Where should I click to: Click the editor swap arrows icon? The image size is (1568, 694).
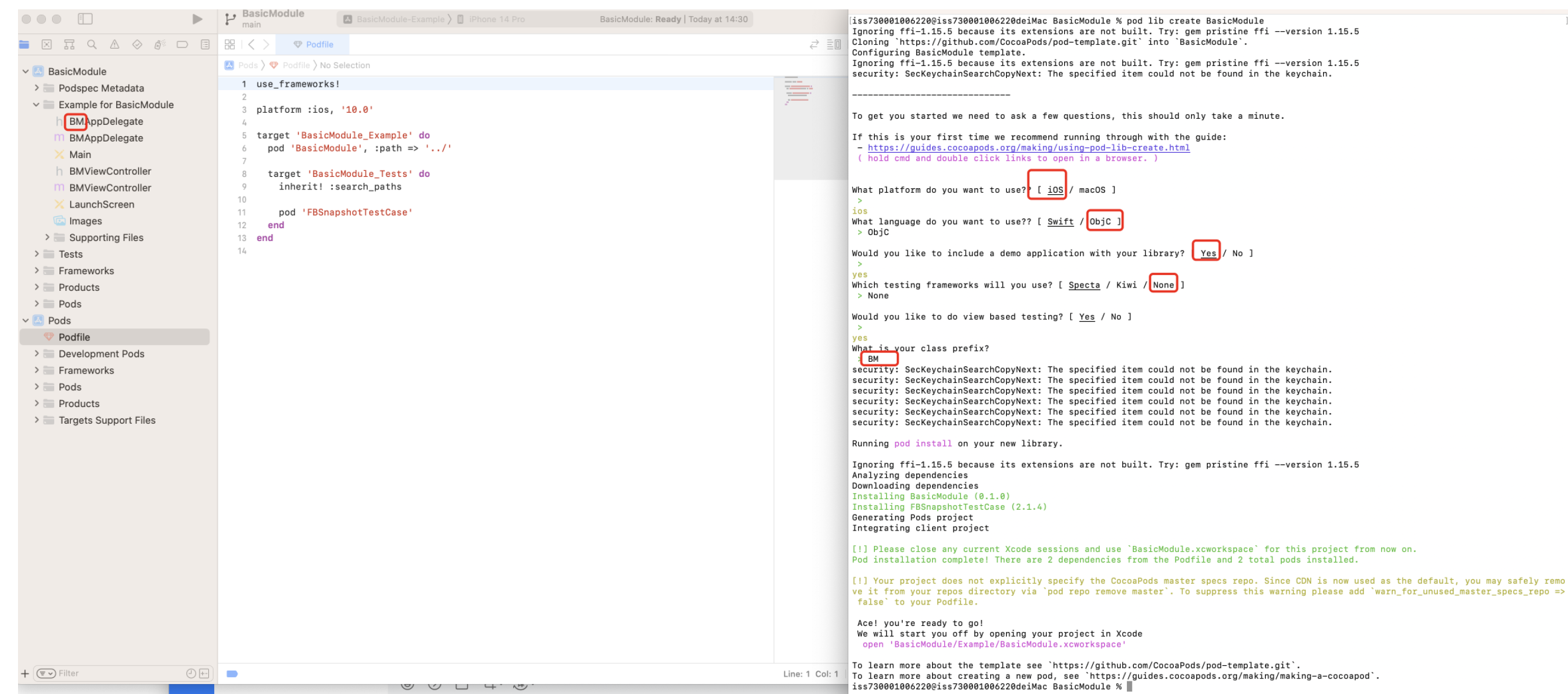coord(814,45)
